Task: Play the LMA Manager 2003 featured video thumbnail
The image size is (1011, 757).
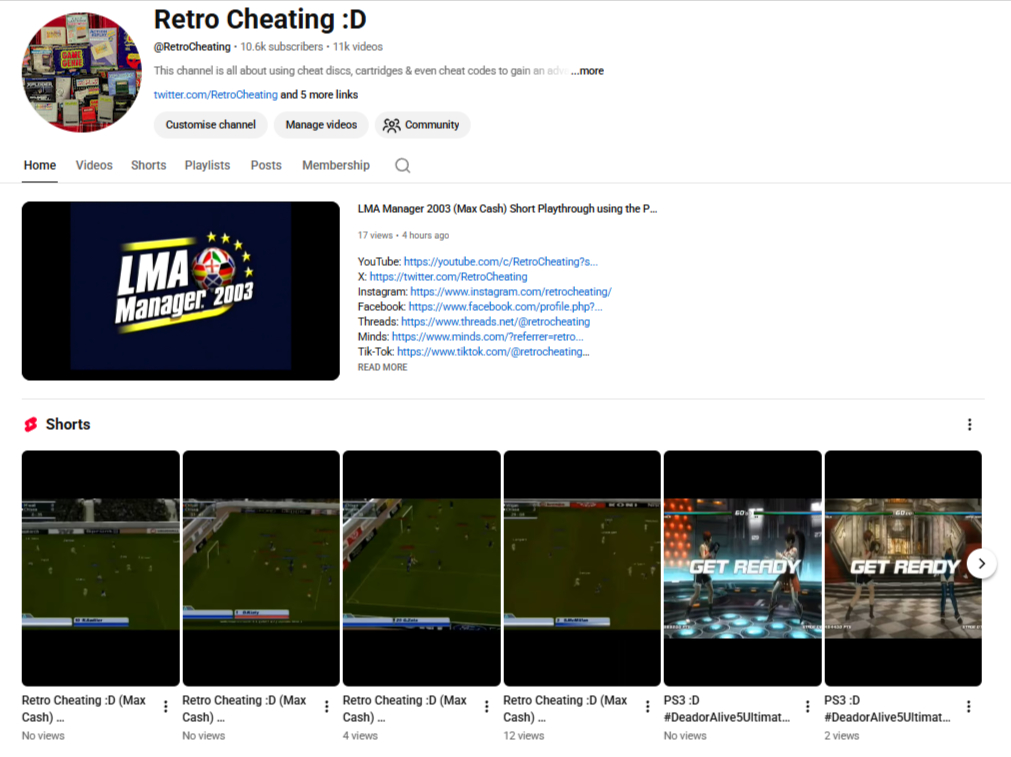Action: pos(181,291)
